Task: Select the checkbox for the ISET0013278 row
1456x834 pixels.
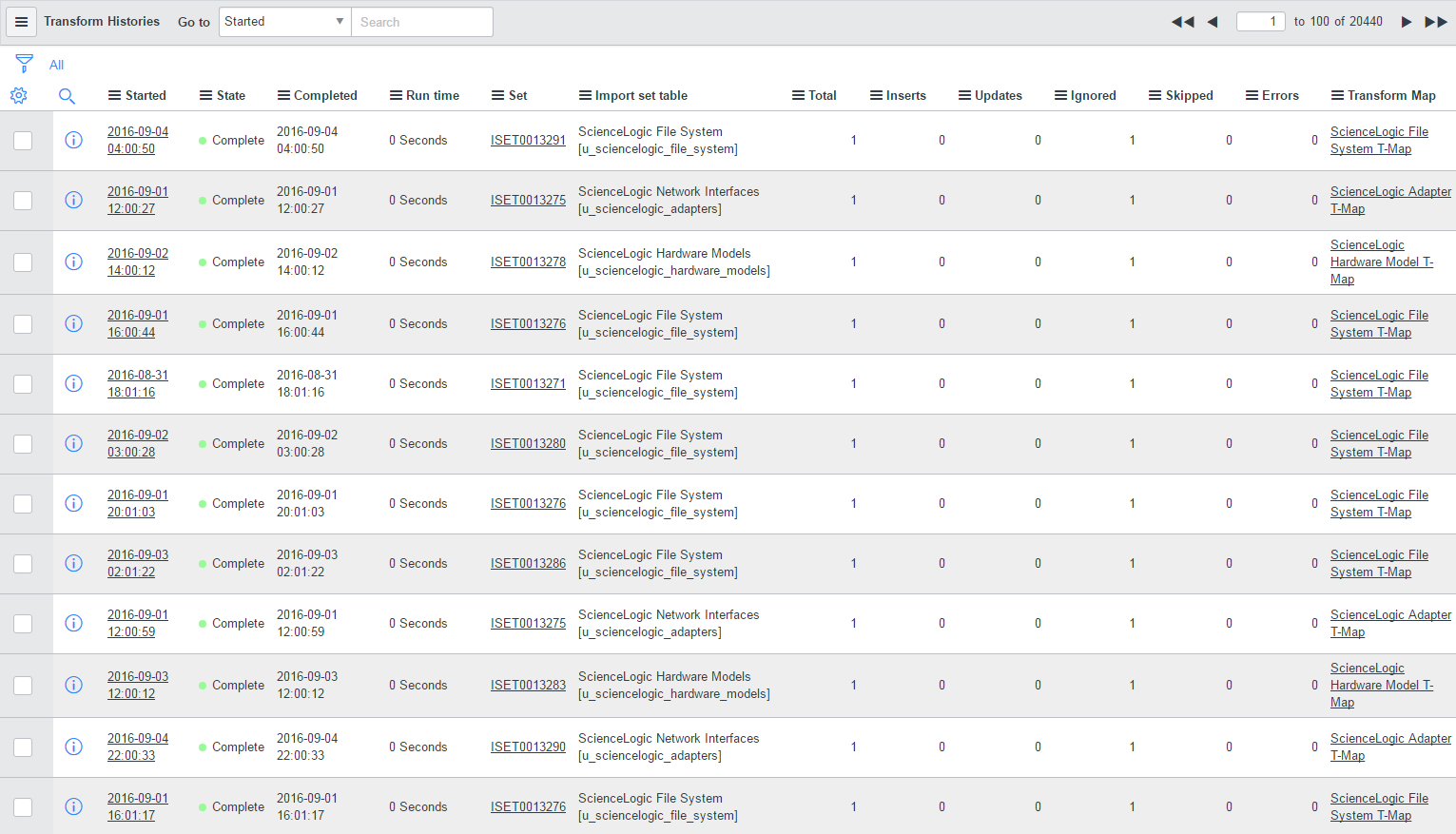Action: pyautogui.click(x=23, y=262)
